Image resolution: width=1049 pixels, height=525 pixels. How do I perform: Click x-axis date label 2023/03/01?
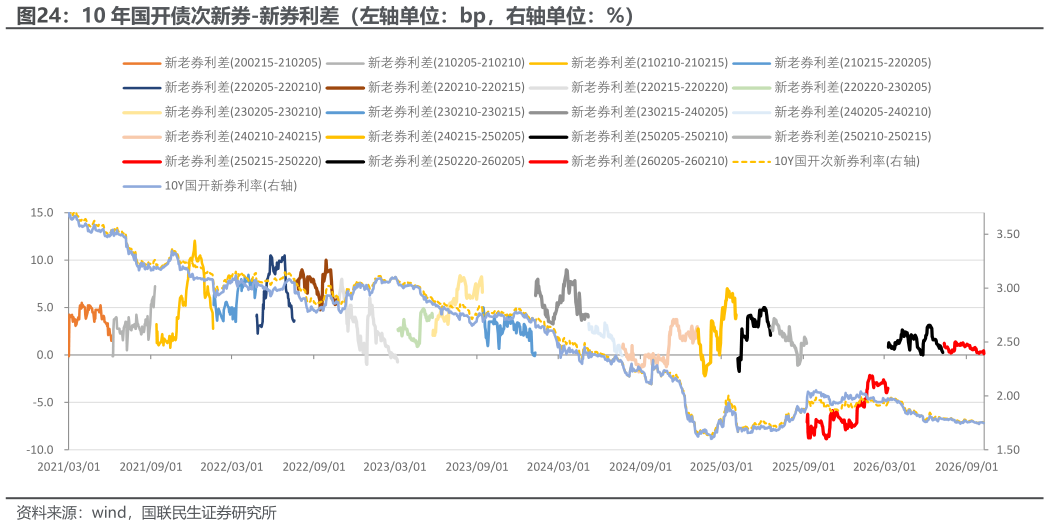(x=395, y=467)
